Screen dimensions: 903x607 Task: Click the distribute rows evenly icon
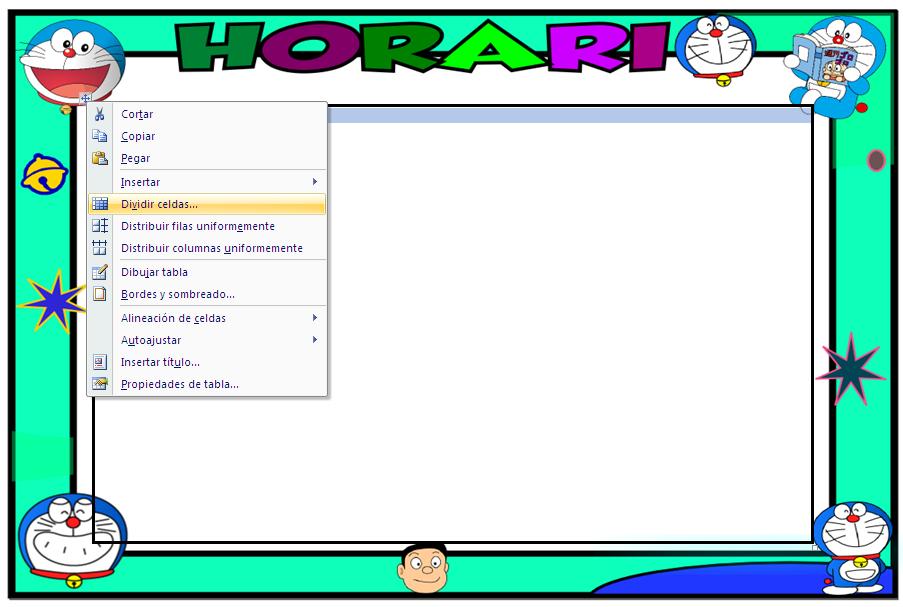click(100, 226)
